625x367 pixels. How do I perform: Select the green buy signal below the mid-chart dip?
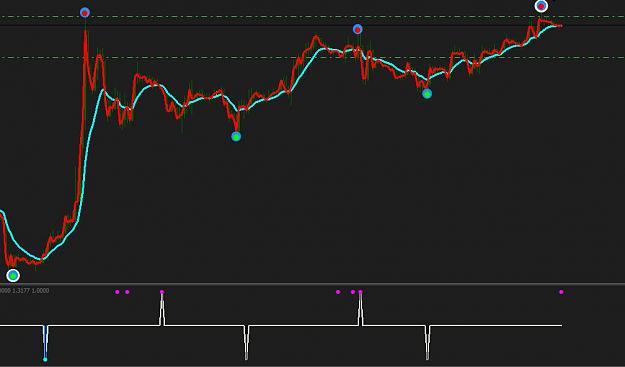[236, 137]
